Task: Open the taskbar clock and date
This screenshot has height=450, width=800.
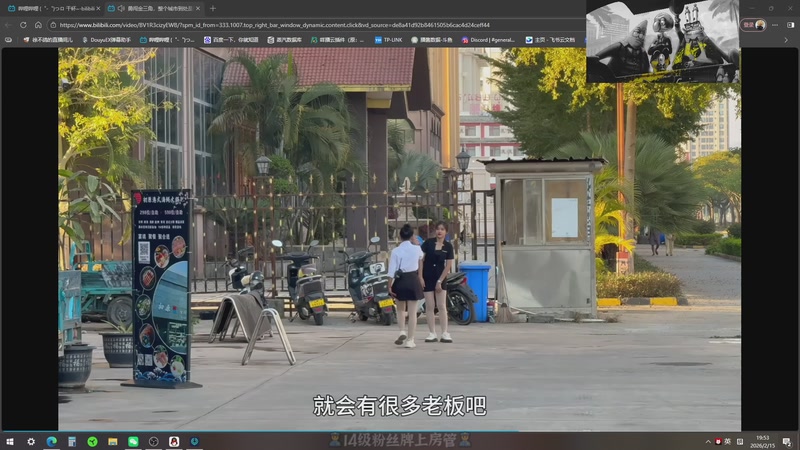Action: point(762,441)
